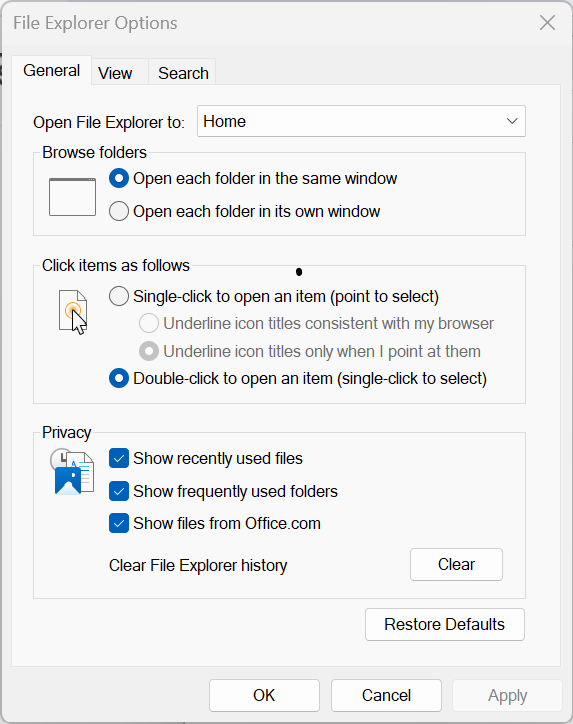Click the browse folders window icon
The height and width of the screenshot is (724, 573).
pos(72,197)
